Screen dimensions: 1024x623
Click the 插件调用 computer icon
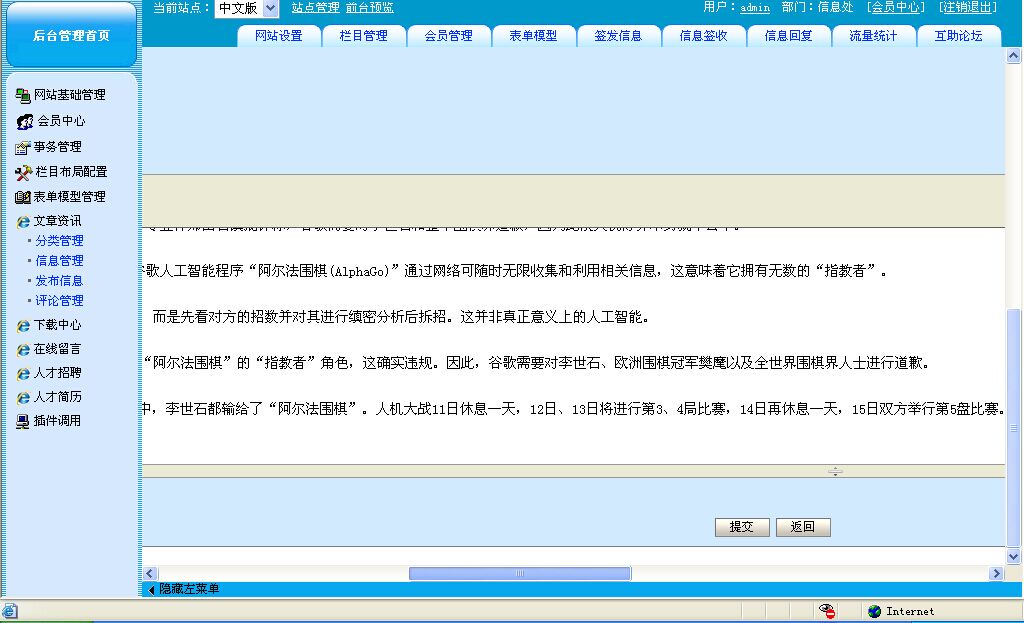click(23, 421)
